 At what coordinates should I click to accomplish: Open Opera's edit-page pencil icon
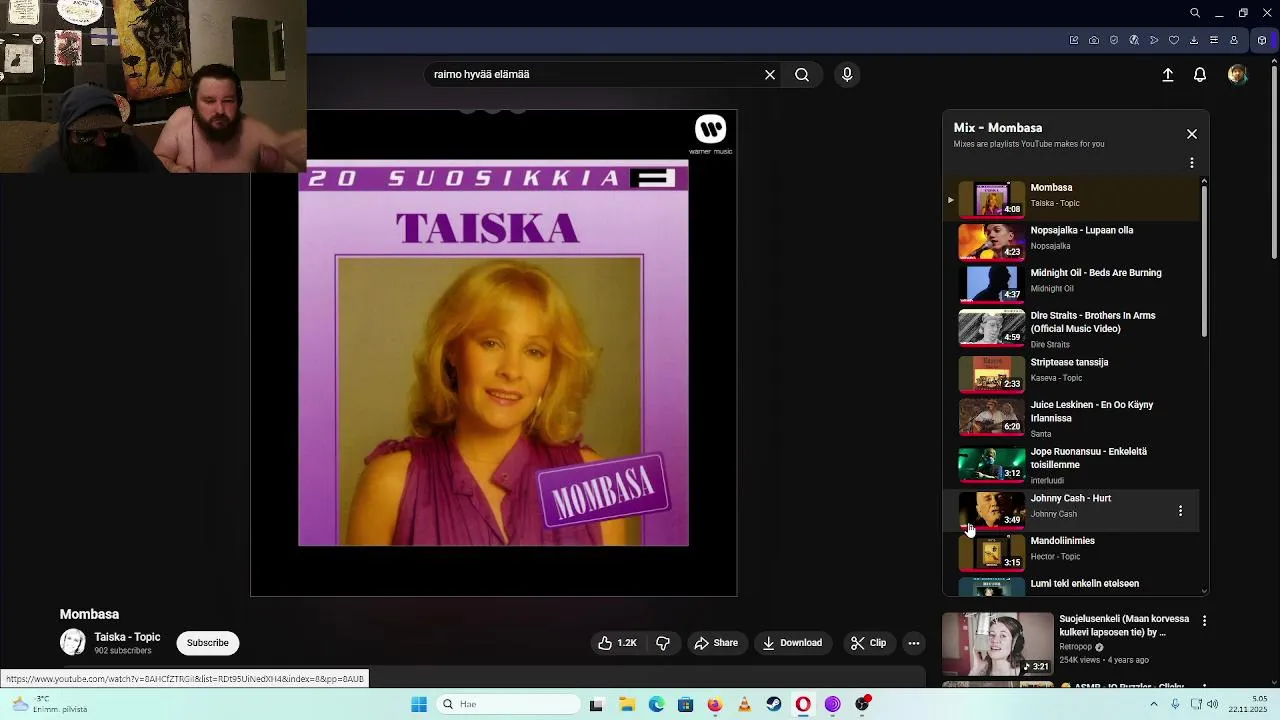point(1074,41)
